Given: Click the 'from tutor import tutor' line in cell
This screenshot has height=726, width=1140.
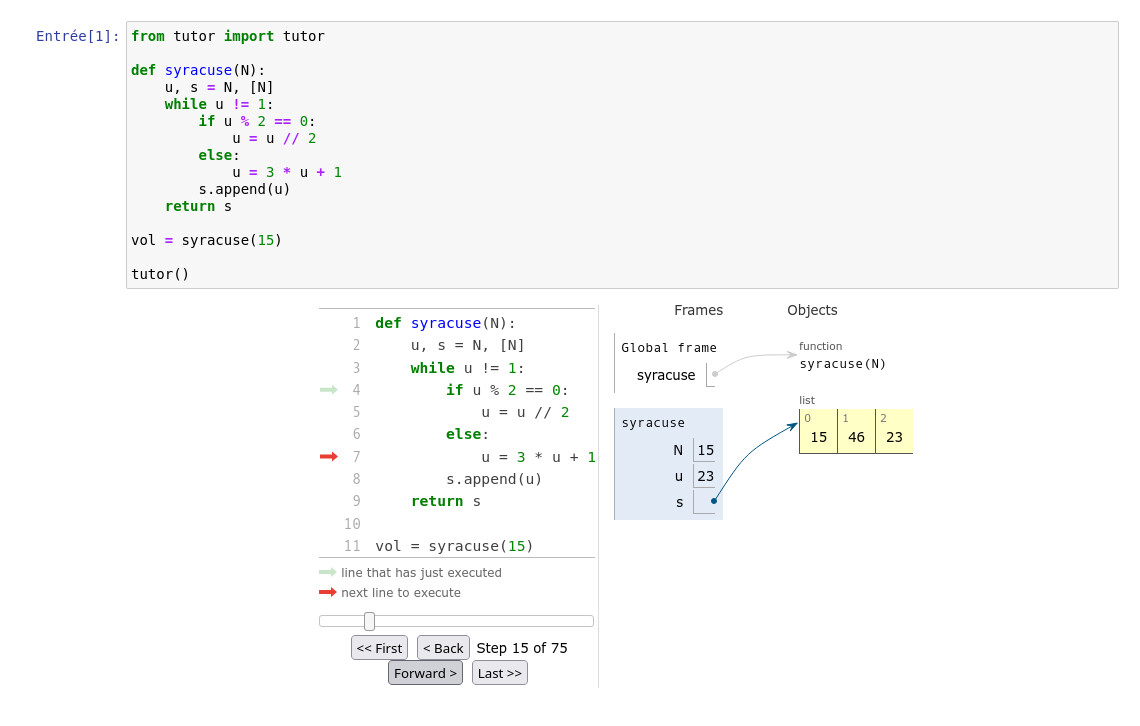Looking at the screenshot, I should coord(228,36).
